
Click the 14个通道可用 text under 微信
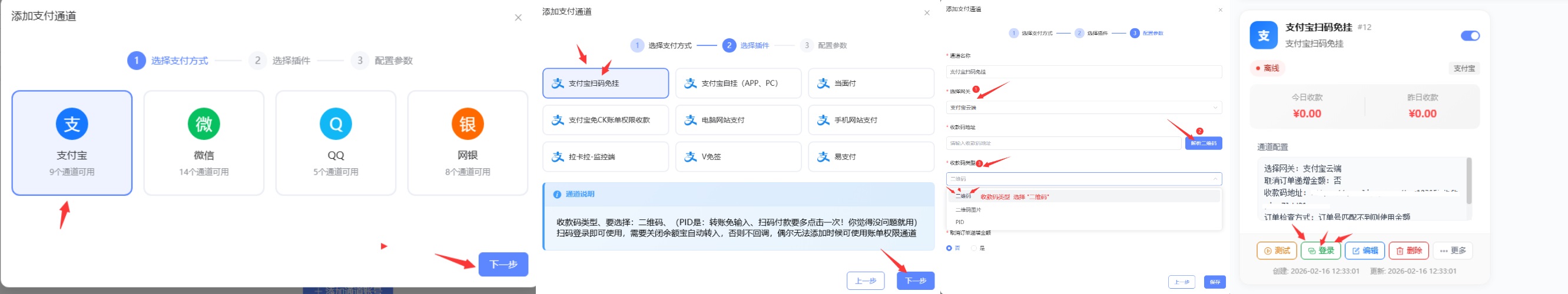pyautogui.click(x=204, y=172)
